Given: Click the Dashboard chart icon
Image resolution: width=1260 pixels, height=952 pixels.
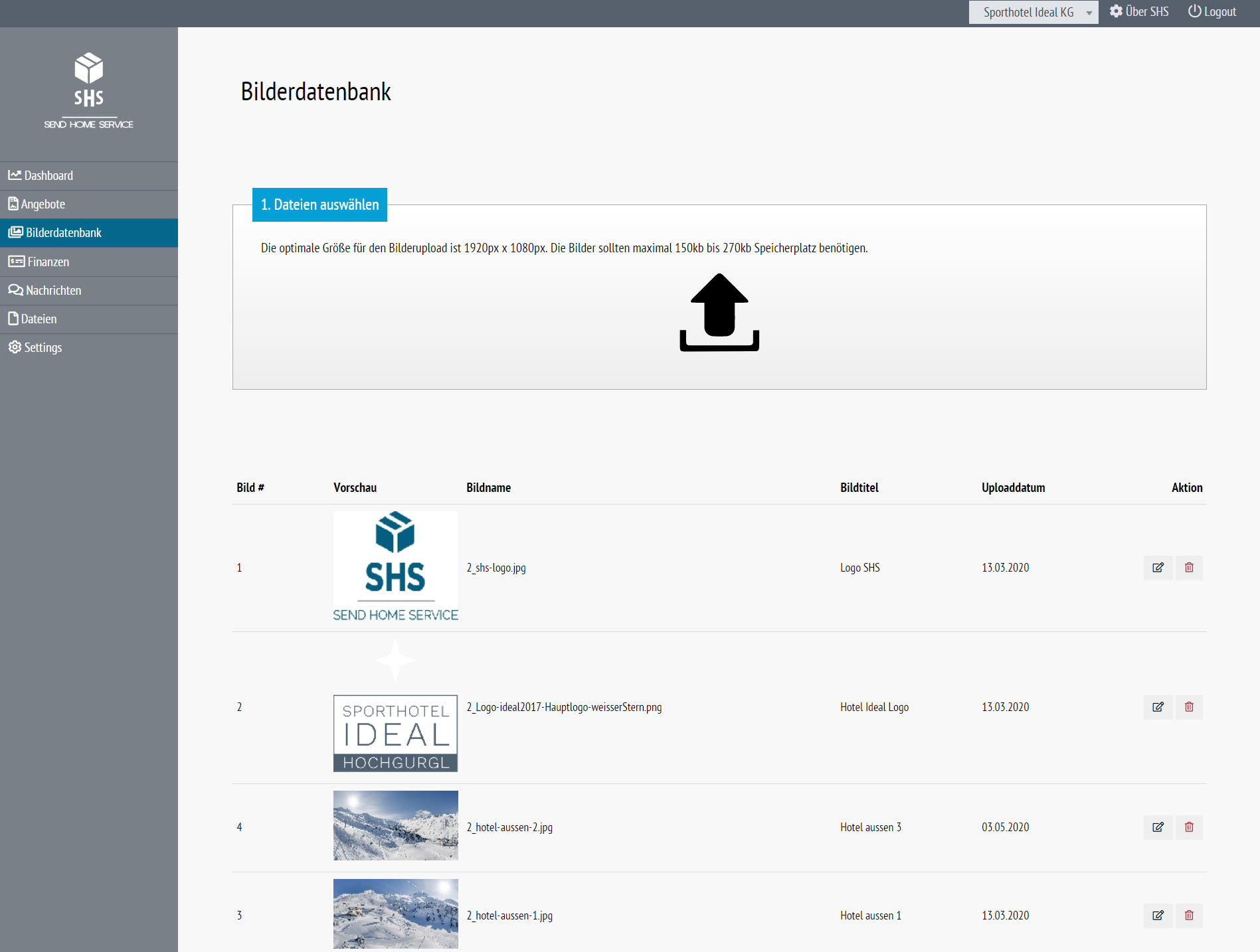Looking at the screenshot, I should pos(15,175).
